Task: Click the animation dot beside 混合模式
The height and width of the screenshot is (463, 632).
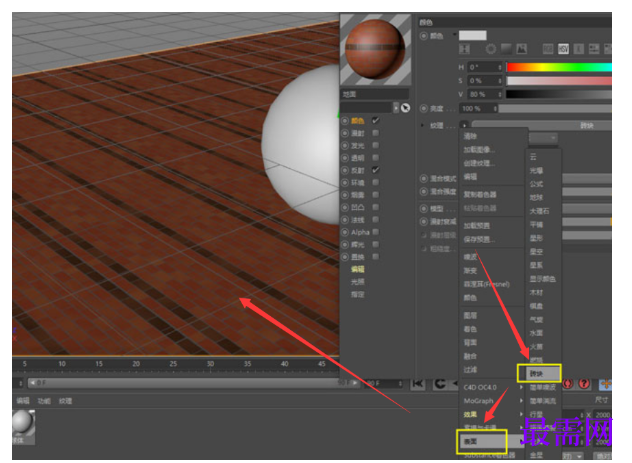Action: [424, 178]
